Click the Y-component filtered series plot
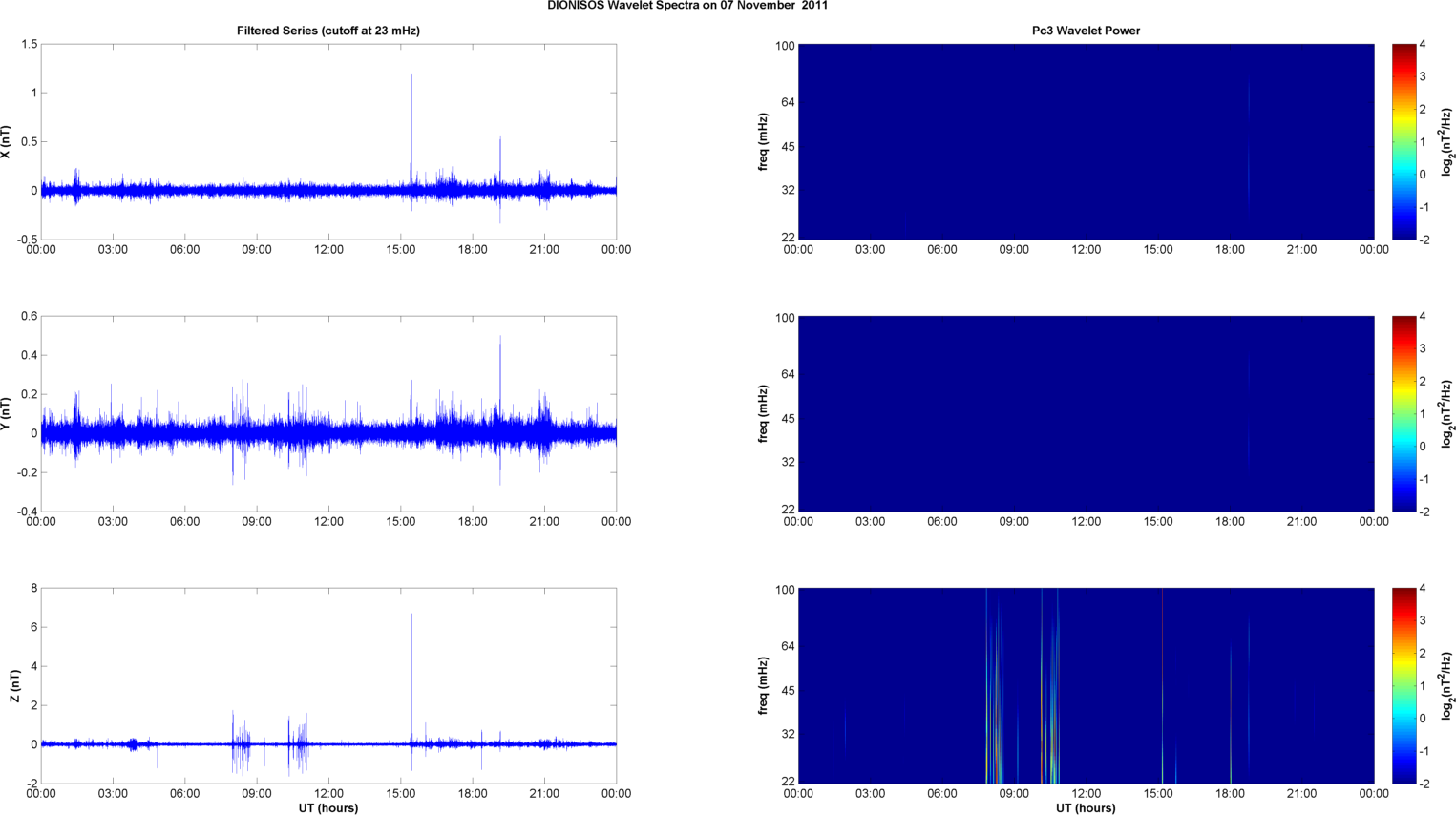1456x815 pixels. tap(328, 414)
